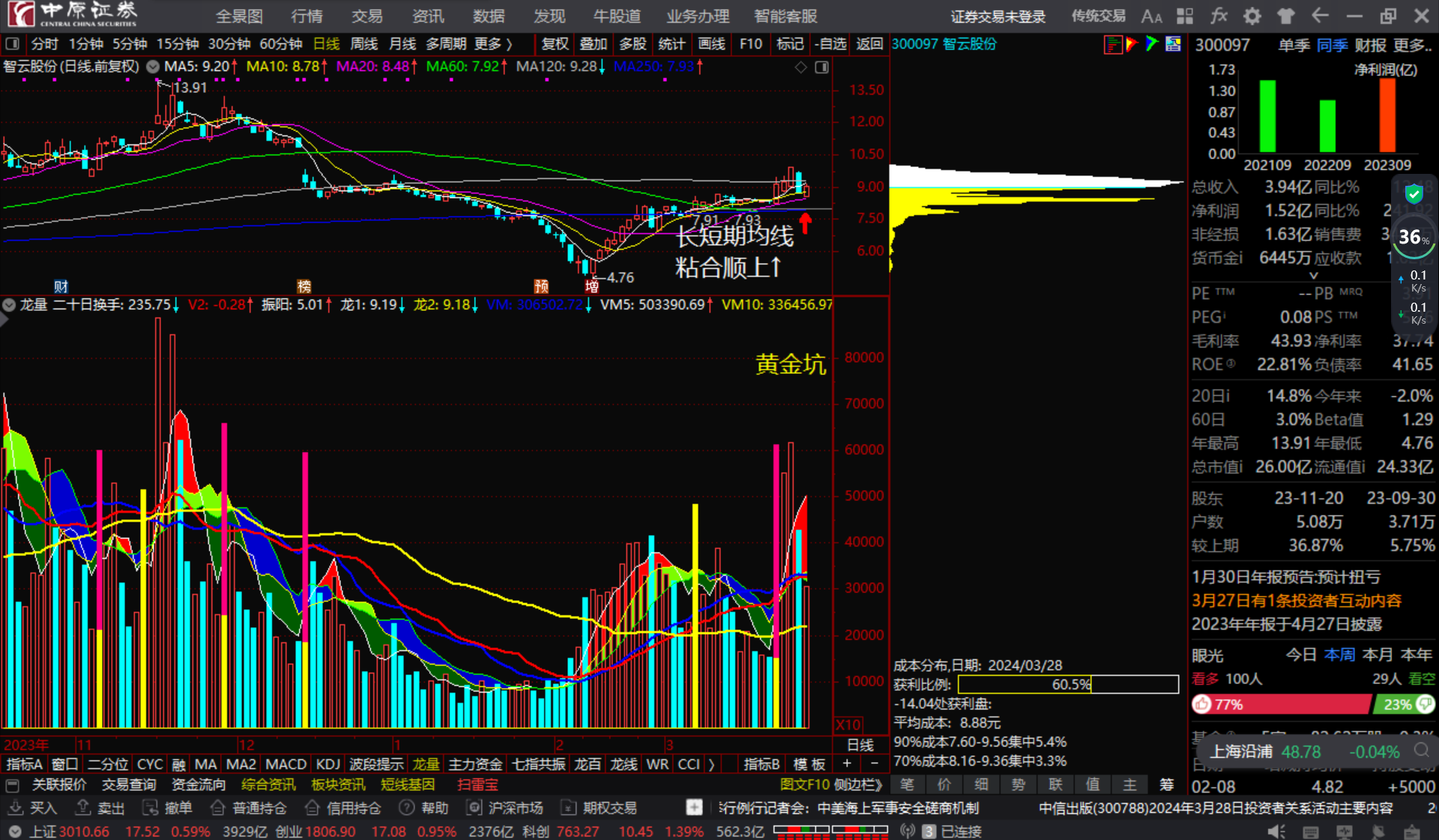This screenshot has height=840, width=1439.
Task: Open settings gear in title bar
Action: 1252,16
